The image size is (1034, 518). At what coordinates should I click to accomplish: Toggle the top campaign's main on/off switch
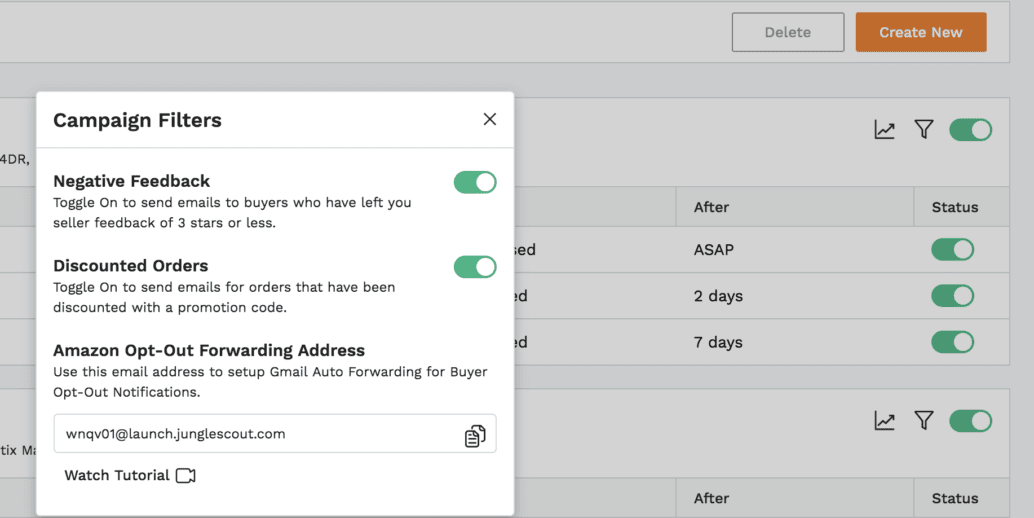[970, 130]
